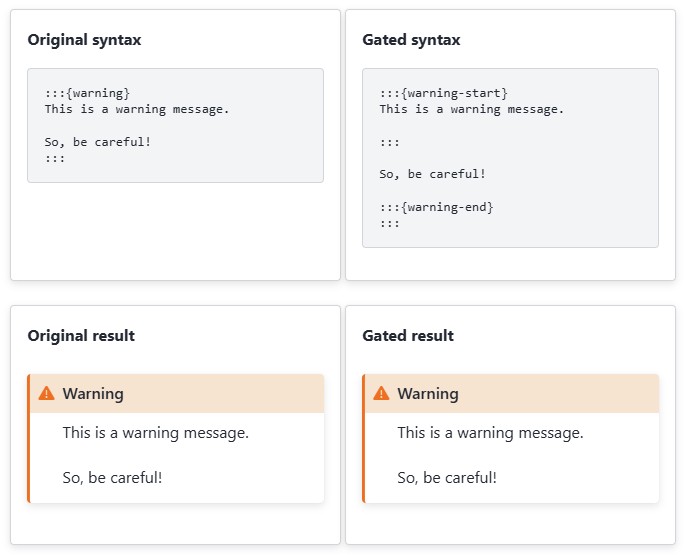Click the warning triangle icon in Gated result

click(381, 394)
